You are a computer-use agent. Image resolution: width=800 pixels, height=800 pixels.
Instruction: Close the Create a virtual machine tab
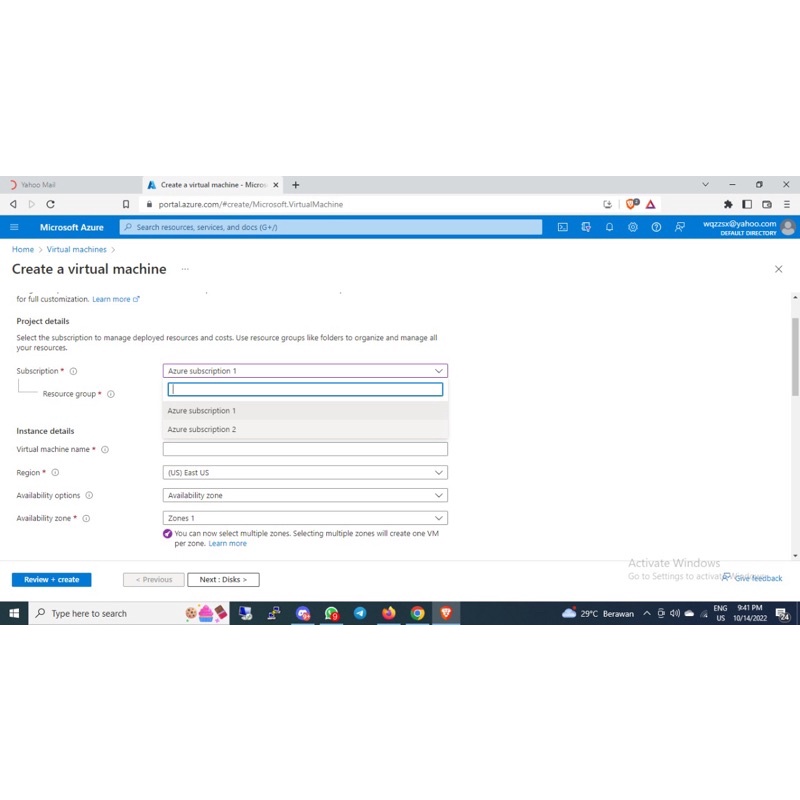point(276,185)
